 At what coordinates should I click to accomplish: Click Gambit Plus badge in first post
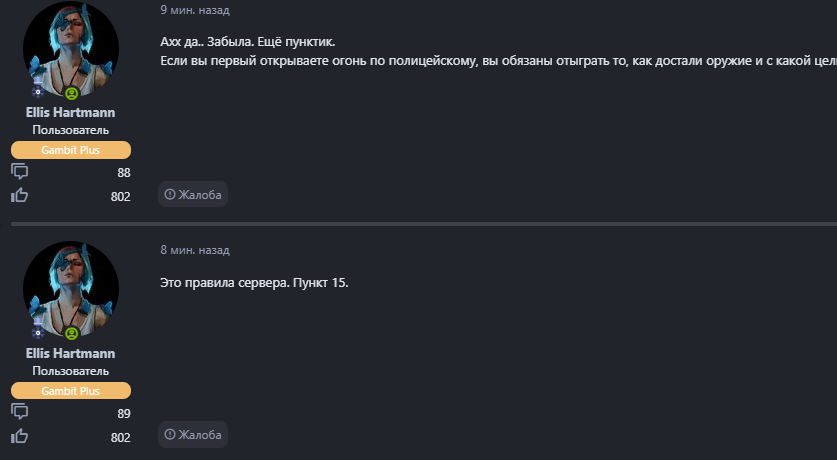tap(71, 150)
